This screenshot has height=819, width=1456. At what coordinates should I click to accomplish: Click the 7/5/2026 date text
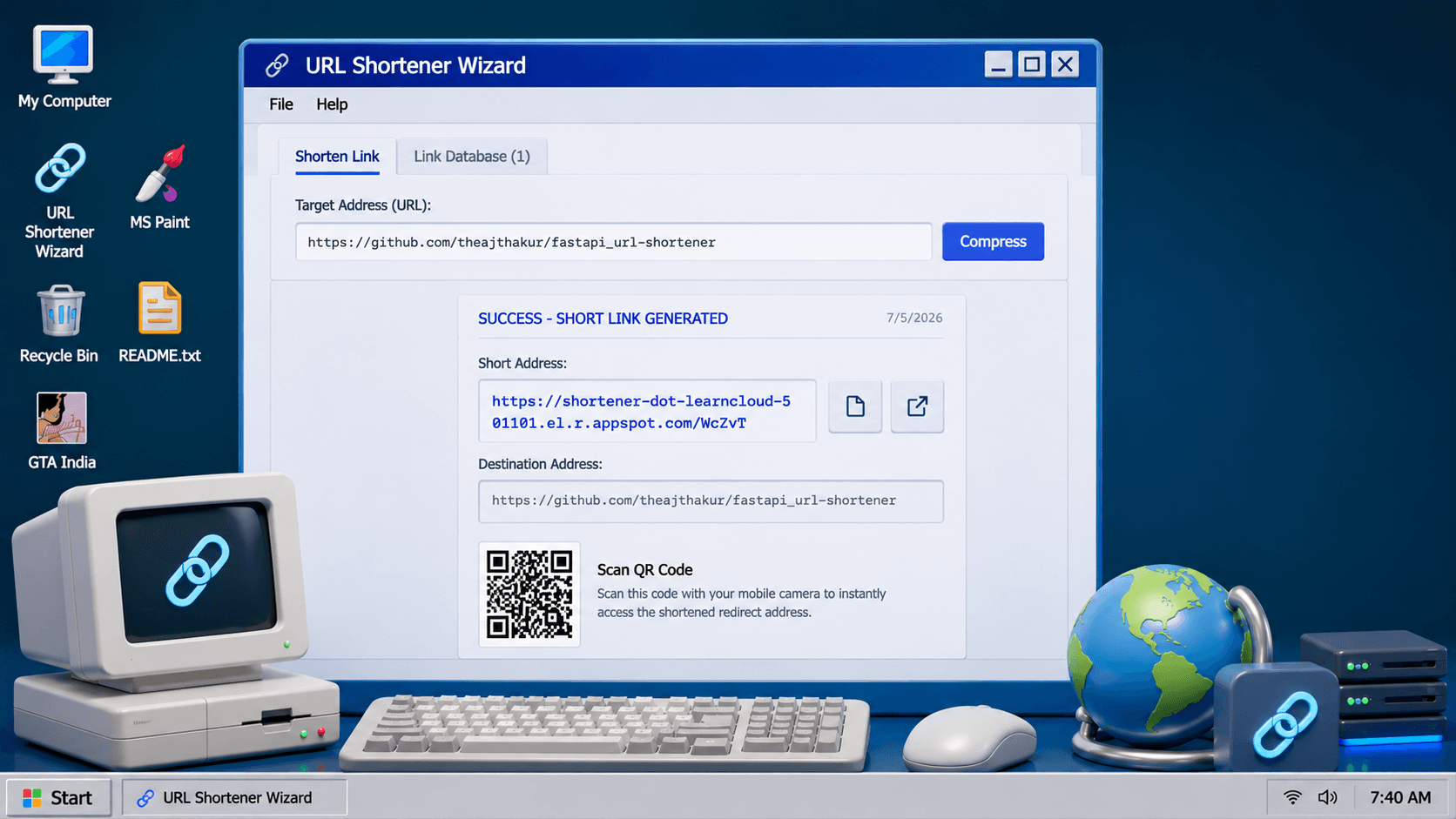click(x=914, y=318)
